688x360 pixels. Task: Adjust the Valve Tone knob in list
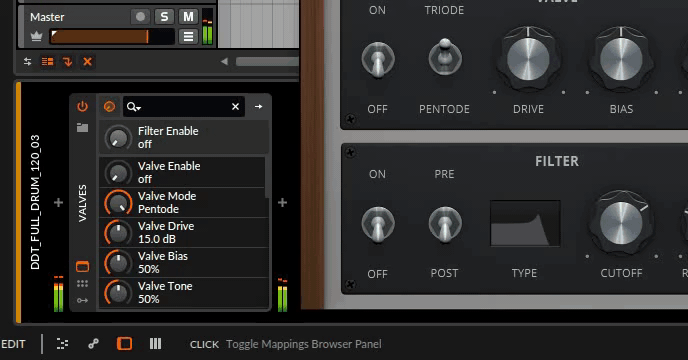click(x=118, y=292)
